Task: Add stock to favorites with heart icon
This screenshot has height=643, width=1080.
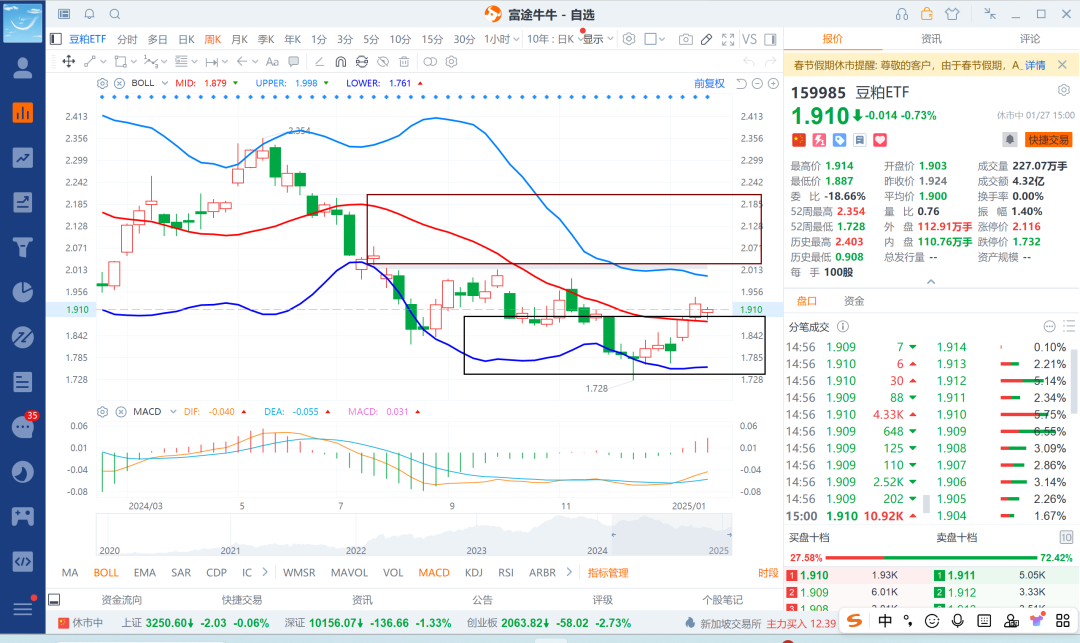Action: pos(853,140)
